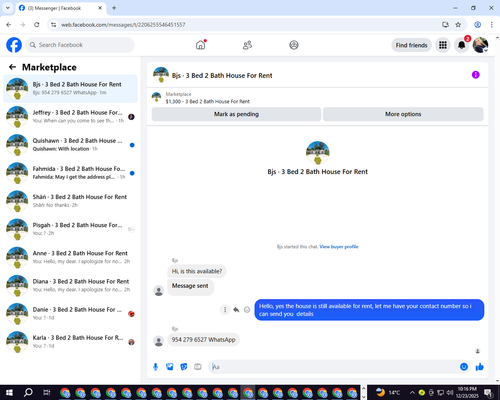Open the taskbar clock and date

[467, 392]
